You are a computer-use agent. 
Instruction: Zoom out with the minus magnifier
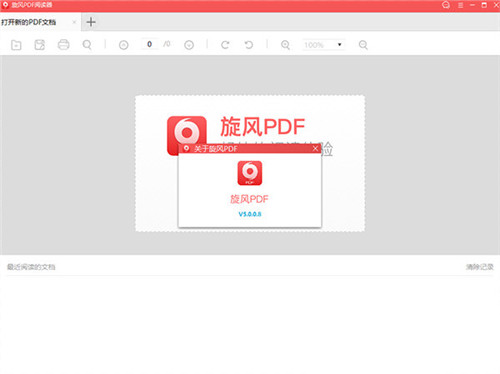363,45
